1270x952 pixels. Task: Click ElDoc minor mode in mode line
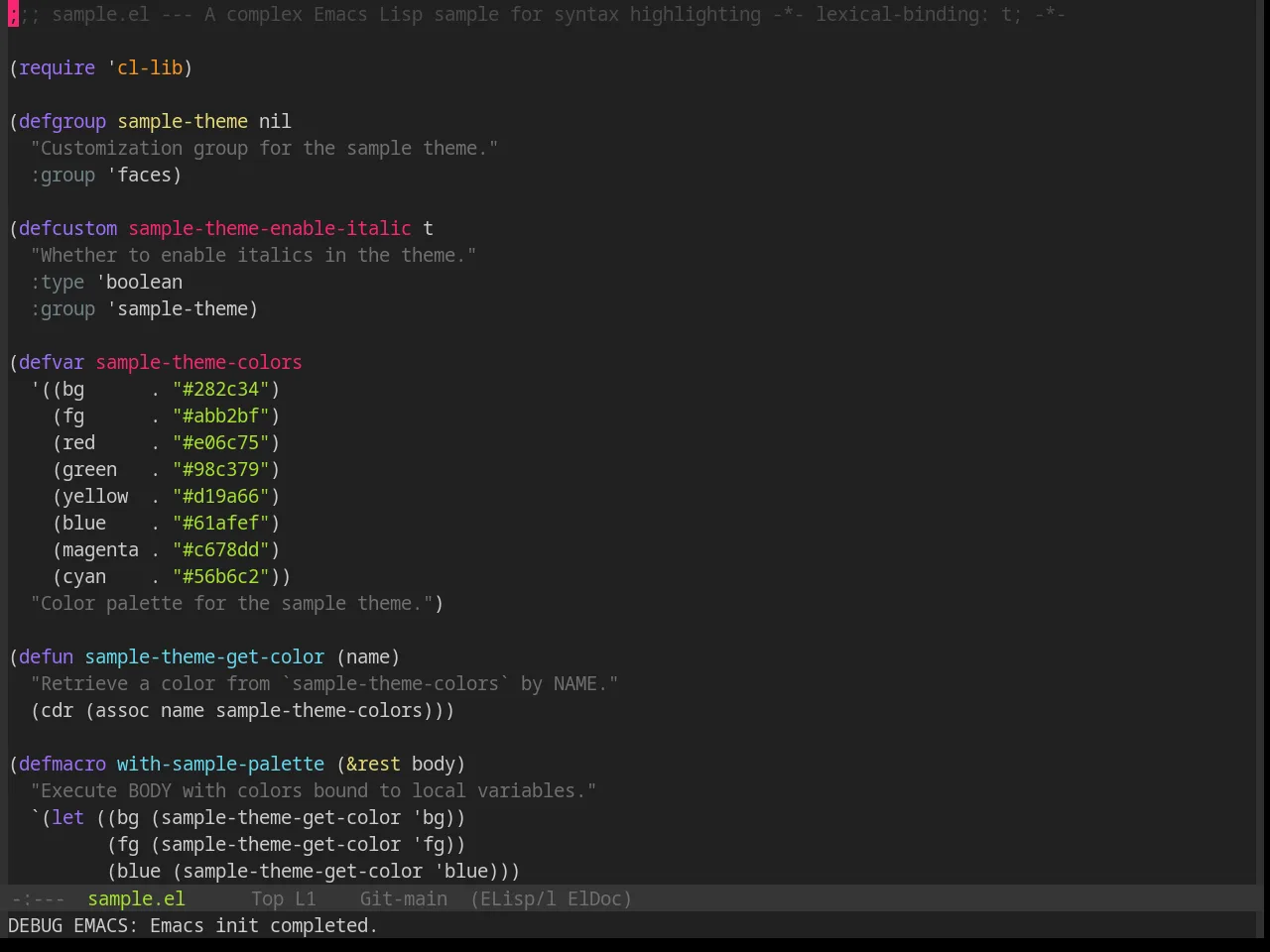pos(594,898)
